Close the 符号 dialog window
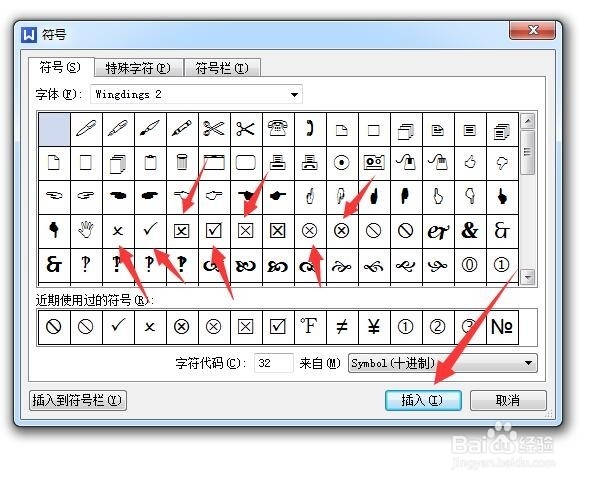The width and height of the screenshot is (589, 484). pos(532,30)
